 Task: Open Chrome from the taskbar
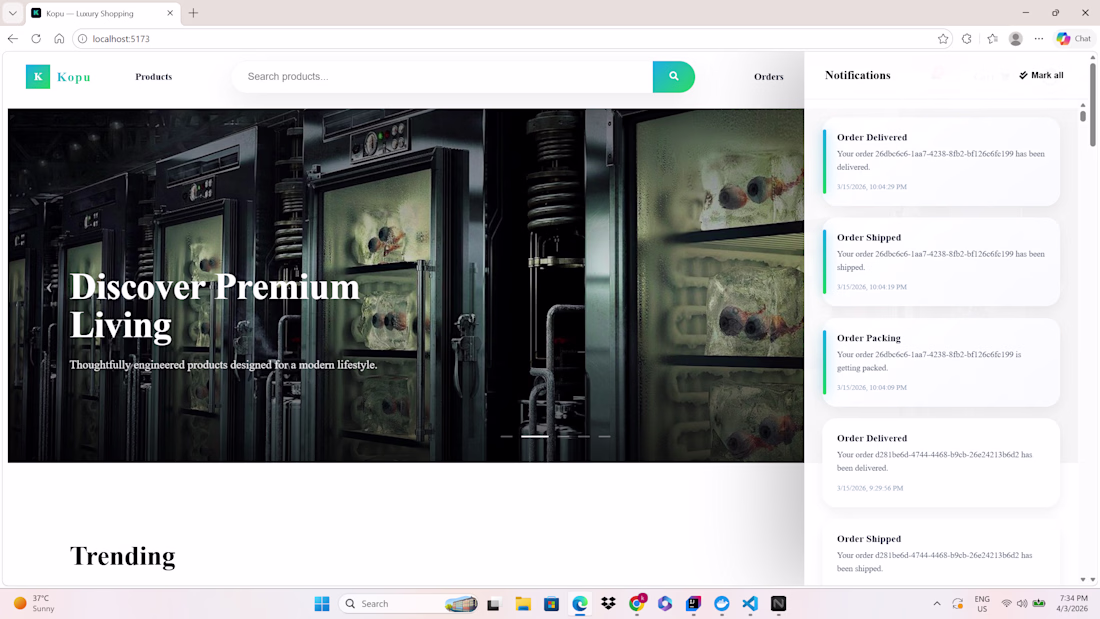tap(637, 604)
